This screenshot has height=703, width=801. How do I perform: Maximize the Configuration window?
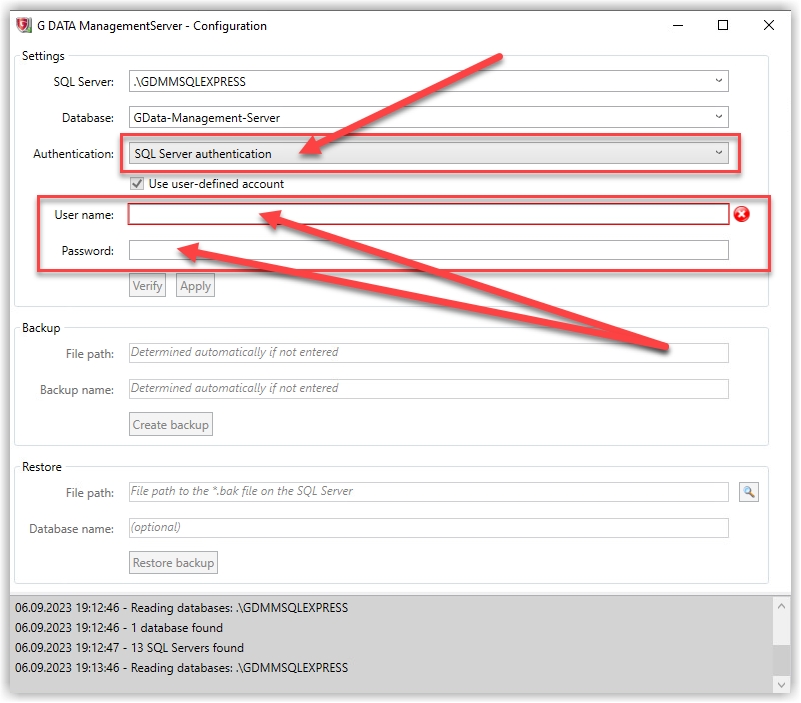pyautogui.click(x=723, y=25)
